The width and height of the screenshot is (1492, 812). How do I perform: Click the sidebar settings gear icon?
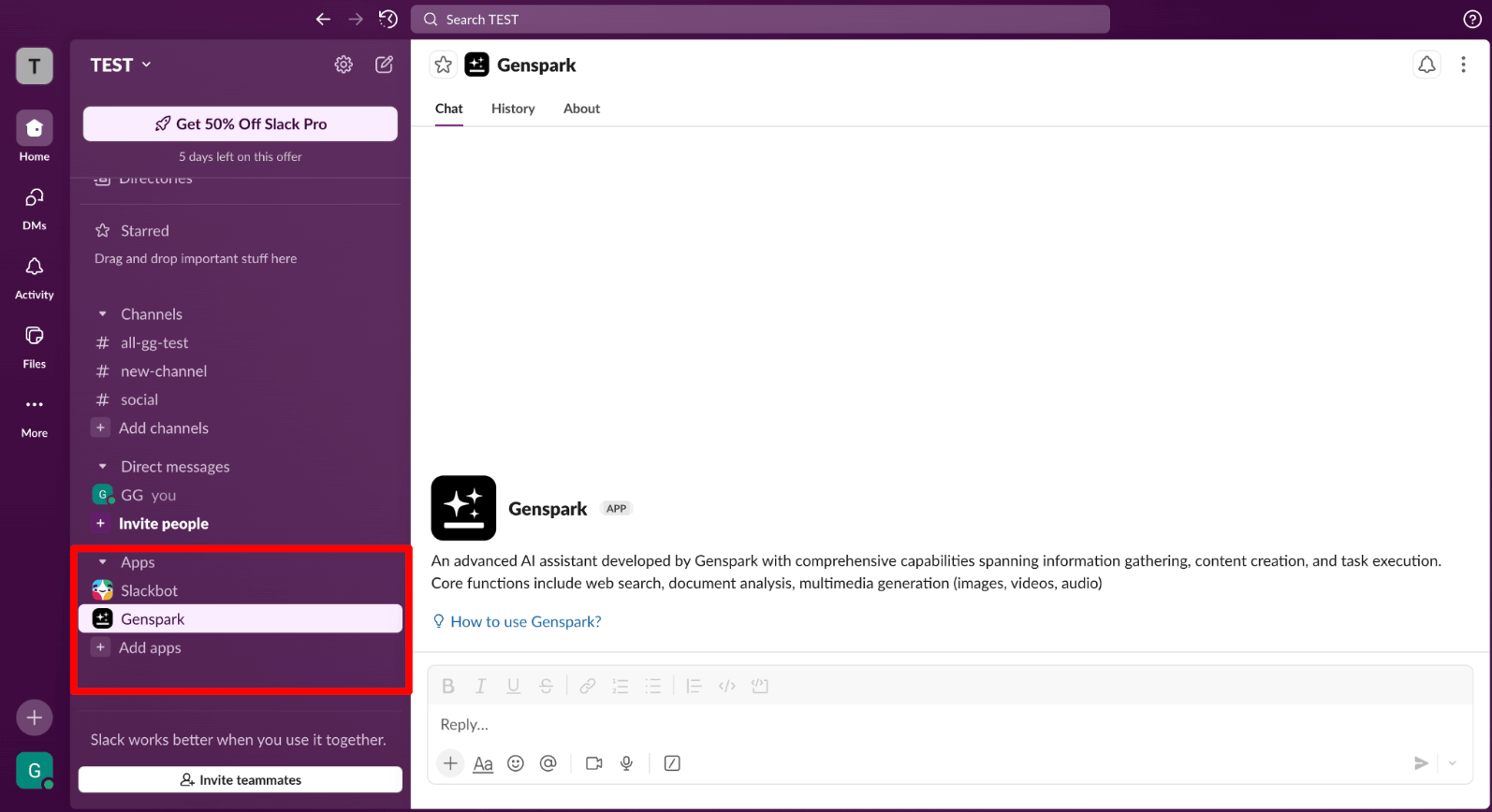click(x=344, y=65)
